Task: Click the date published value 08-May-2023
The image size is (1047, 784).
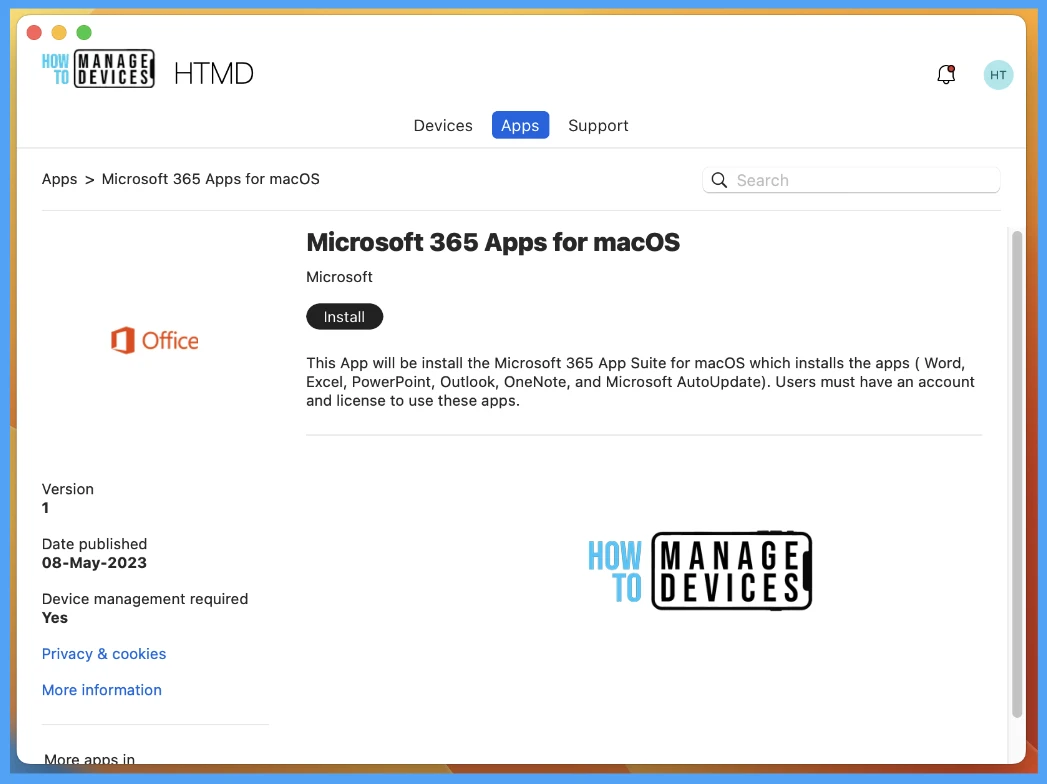Action: click(x=94, y=563)
